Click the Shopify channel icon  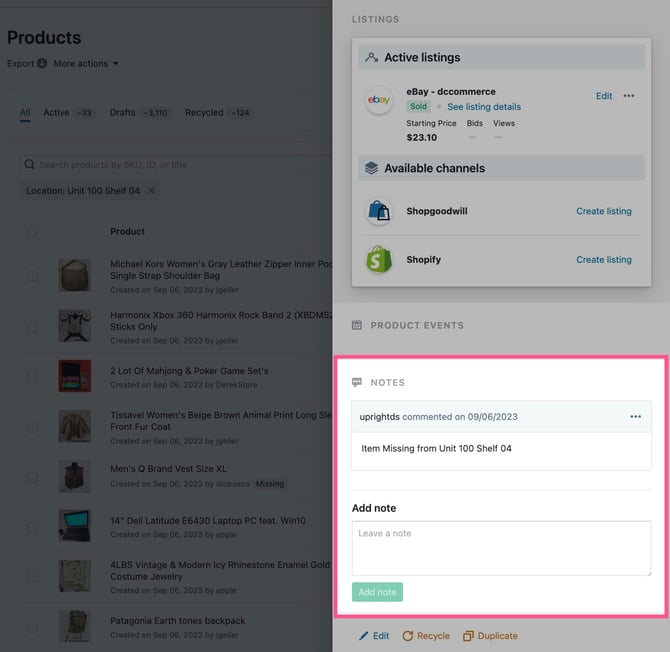coord(379,260)
